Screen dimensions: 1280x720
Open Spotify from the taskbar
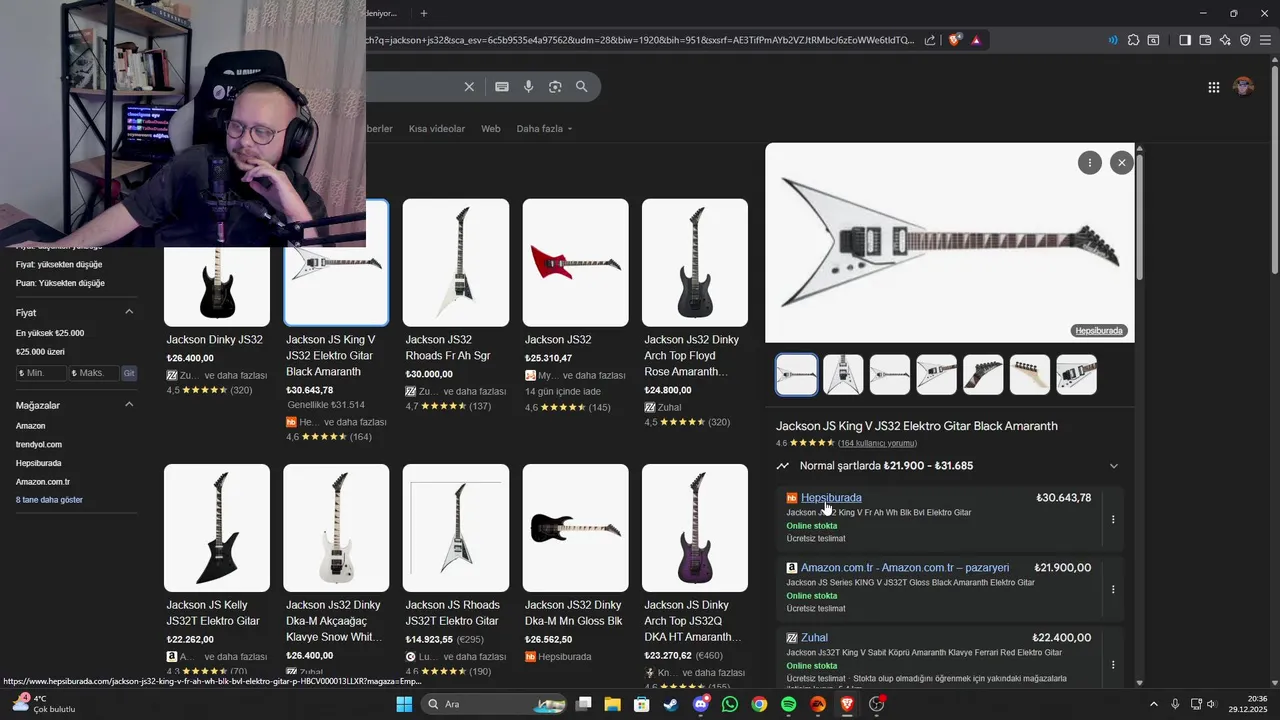[788, 704]
